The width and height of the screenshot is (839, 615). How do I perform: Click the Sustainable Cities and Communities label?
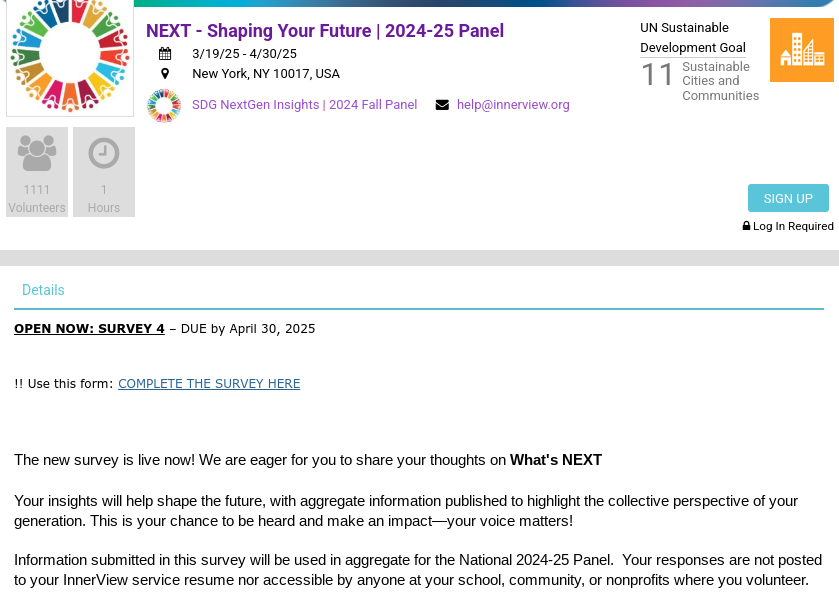coord(720,81)
